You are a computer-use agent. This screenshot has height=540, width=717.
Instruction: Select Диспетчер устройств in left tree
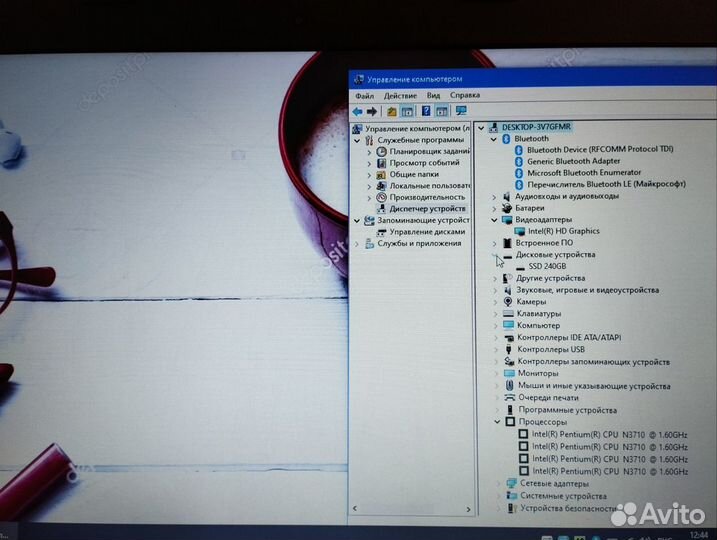(x=427, y=209)
